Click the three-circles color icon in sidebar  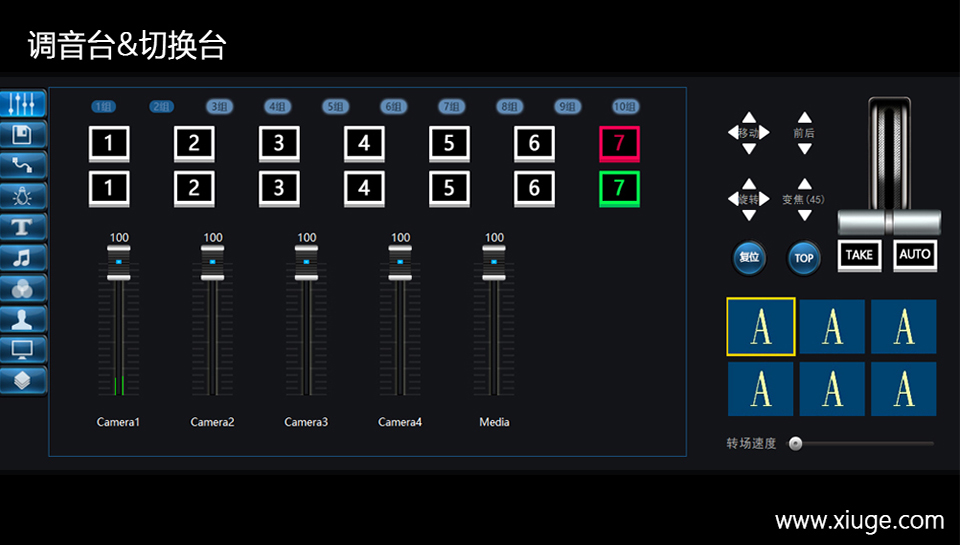pos(23,288)
